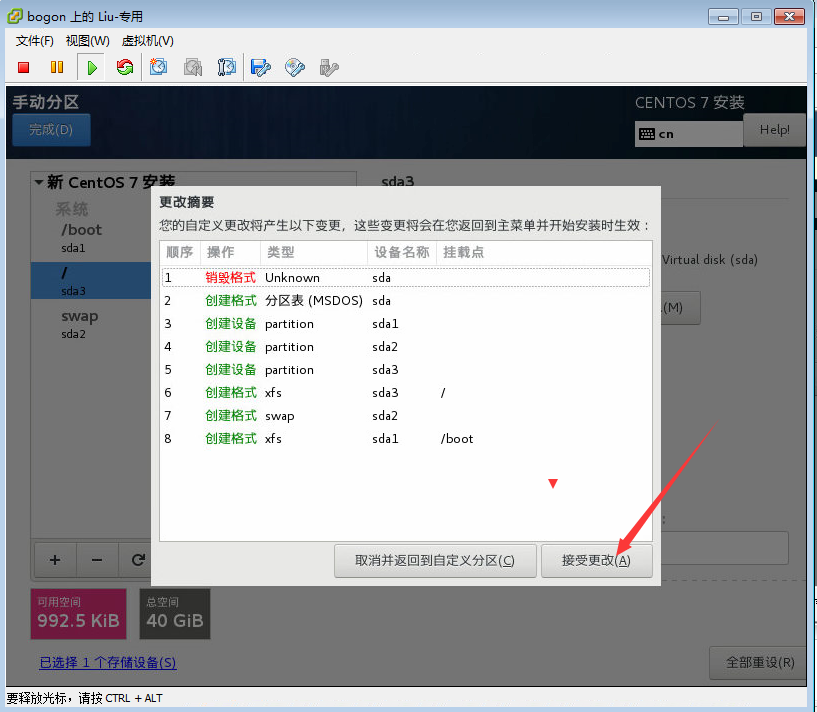Viewport: 817px width, 712px height.
Task: Select the /boot sda1 partition entry
Action: 91,238
